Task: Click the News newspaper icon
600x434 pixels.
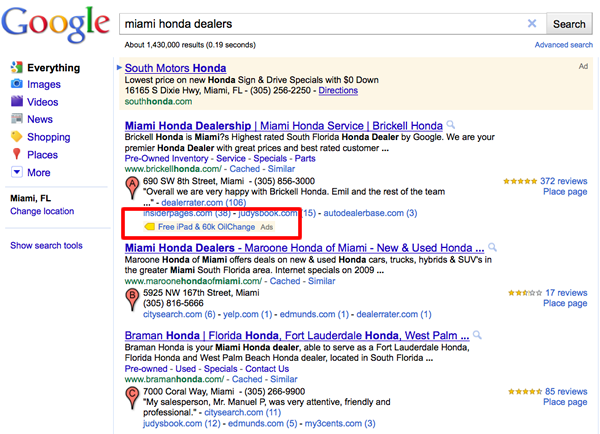Action: pyautogui.click(x=16, y=119)
